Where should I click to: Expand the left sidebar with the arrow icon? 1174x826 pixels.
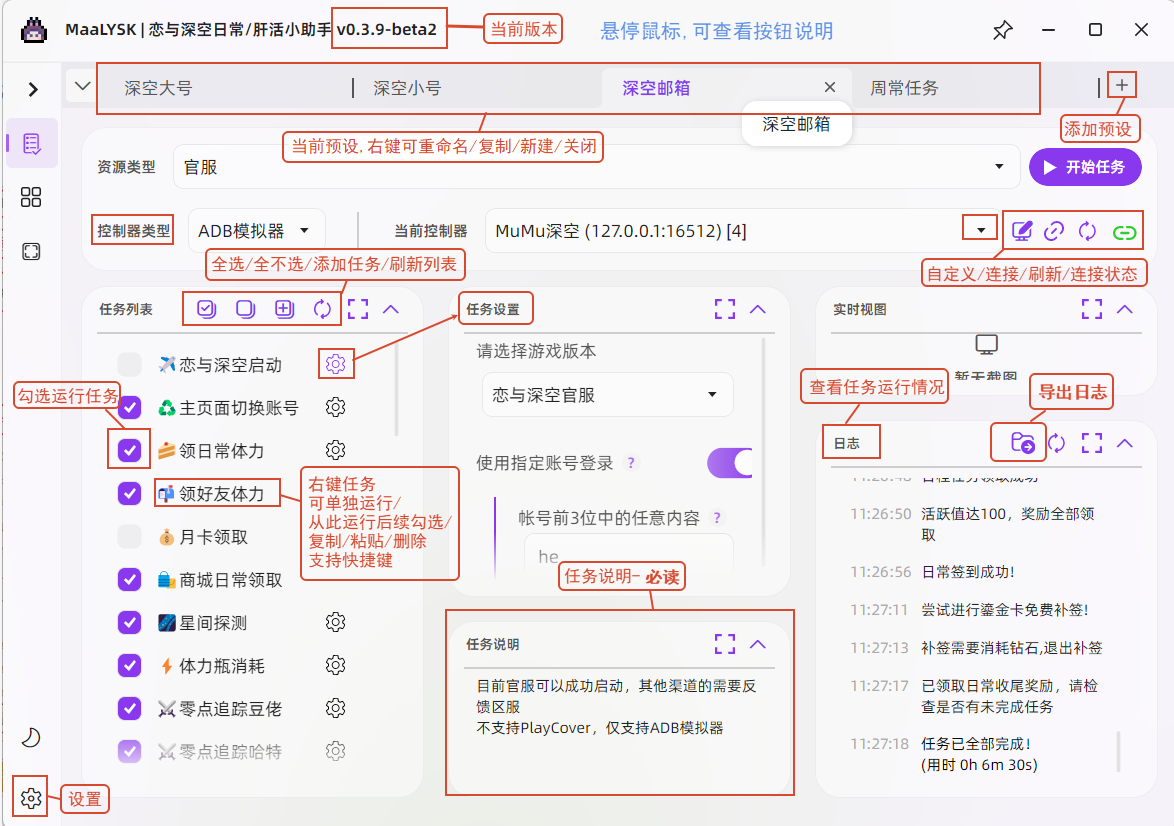(33, 89)
